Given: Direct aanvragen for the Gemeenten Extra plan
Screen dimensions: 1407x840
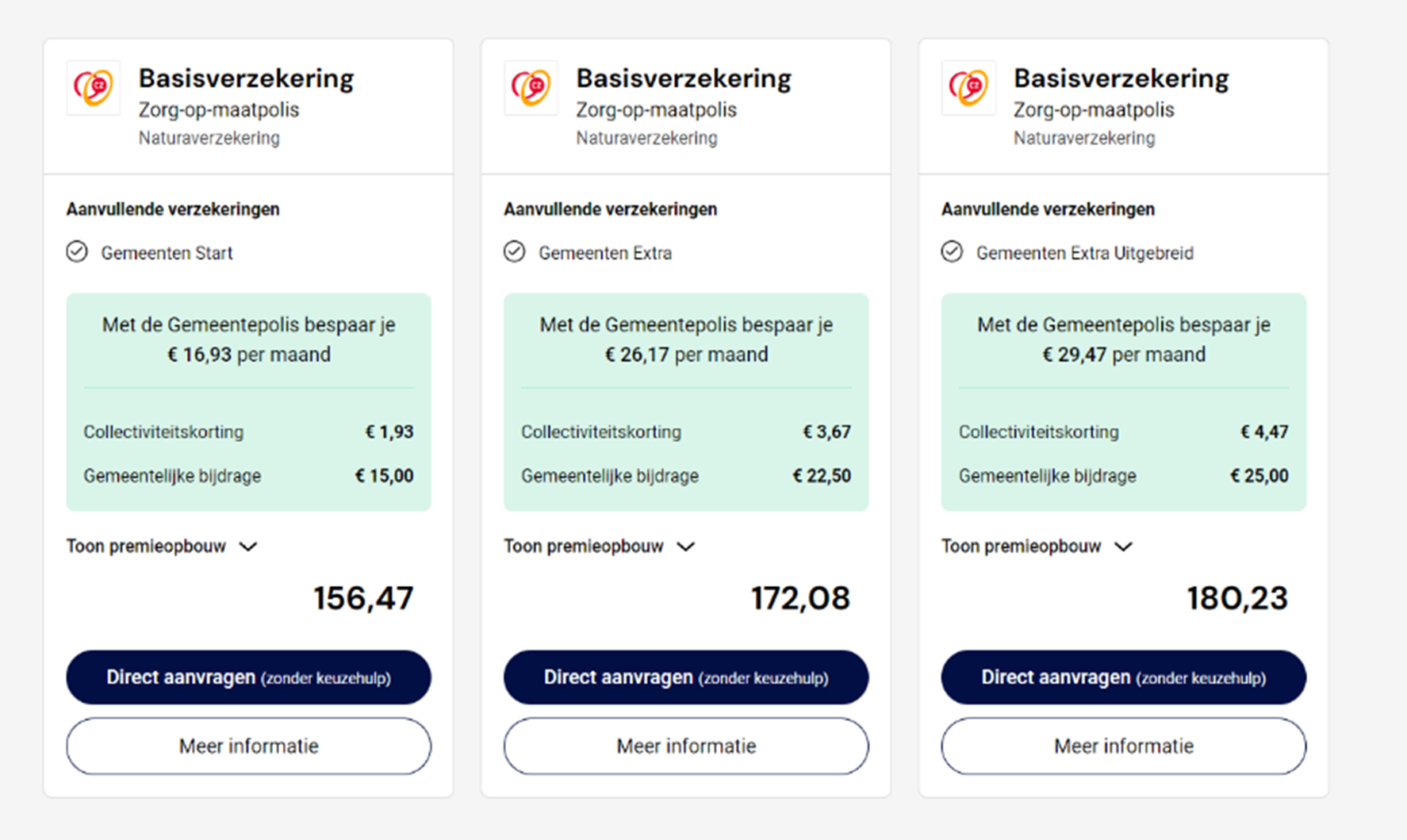Looking at the screenshot, I should (686, 677).
